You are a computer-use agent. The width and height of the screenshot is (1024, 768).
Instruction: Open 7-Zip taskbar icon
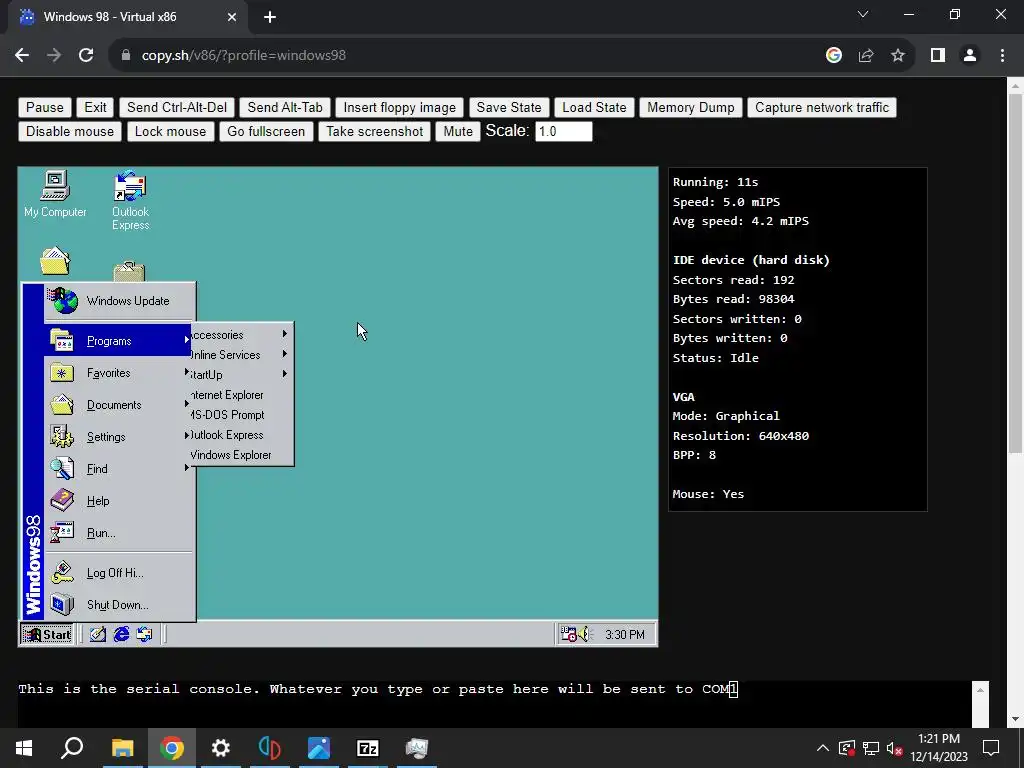pyautogui.click(x=368, y=748)
